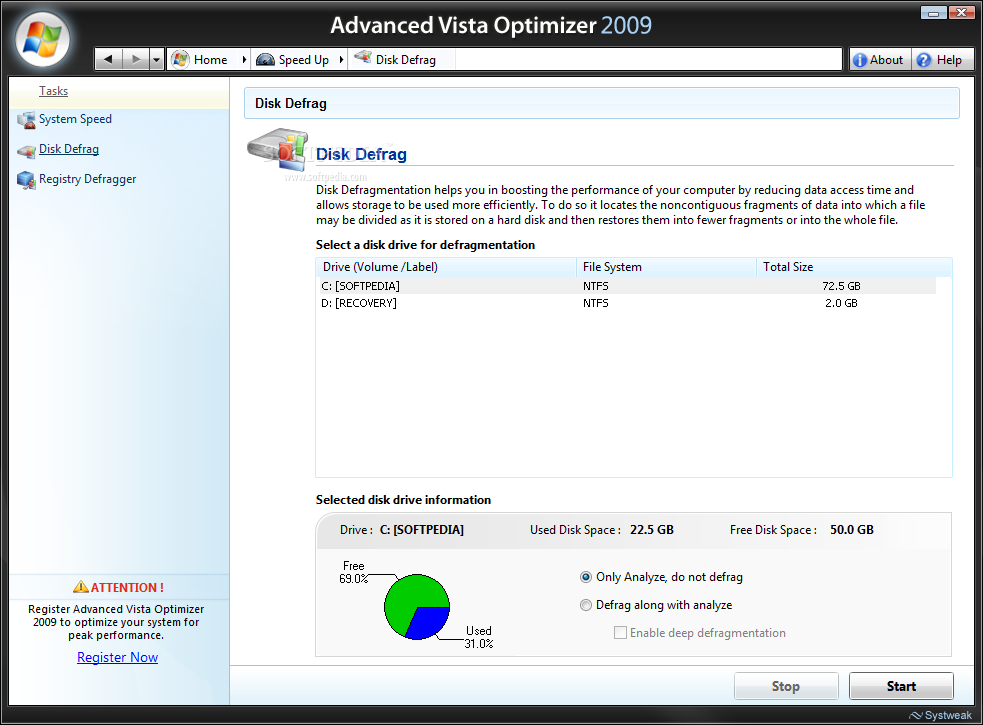The height and width of the screenshot is (725, 983).
Task: Sort by Drive (Volume /Label) column
Action: (x=446, y=267)
